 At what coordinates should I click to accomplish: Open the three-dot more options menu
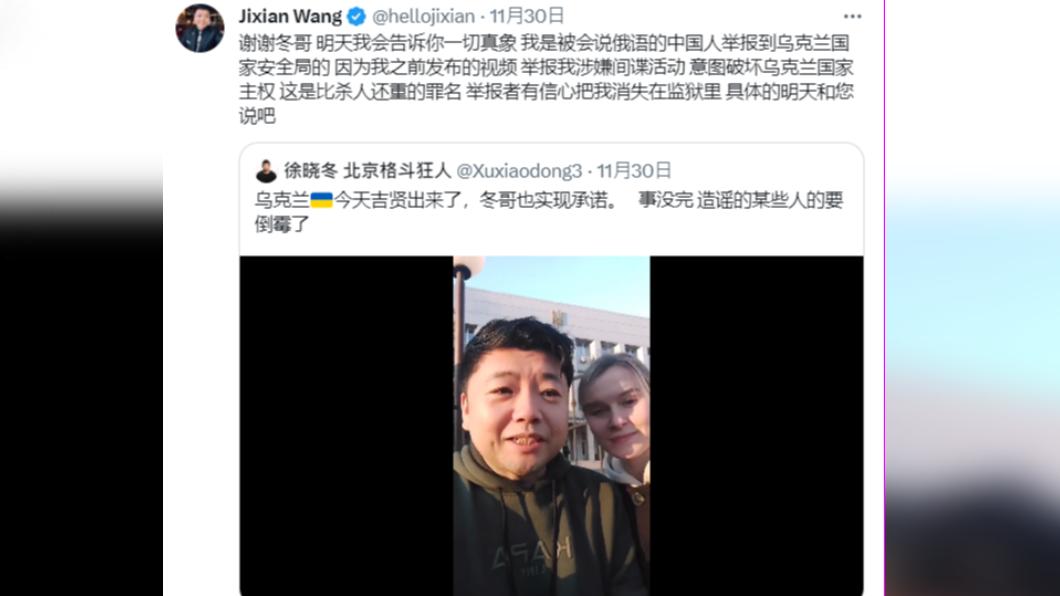(852, 16)
